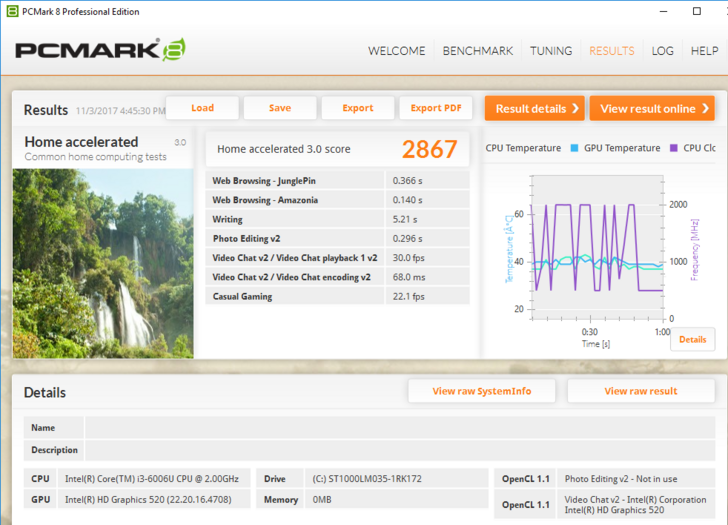
Task: Select the RESULTS tab
Action: 611,51
